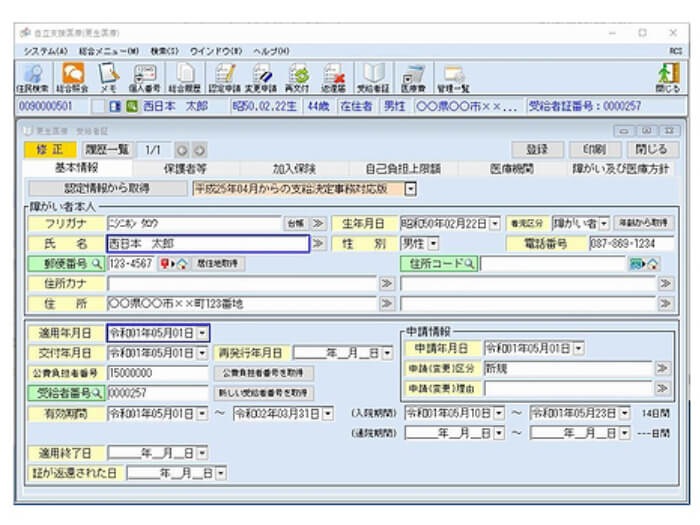Click the 認定情報から取得 button

[107, 188]
